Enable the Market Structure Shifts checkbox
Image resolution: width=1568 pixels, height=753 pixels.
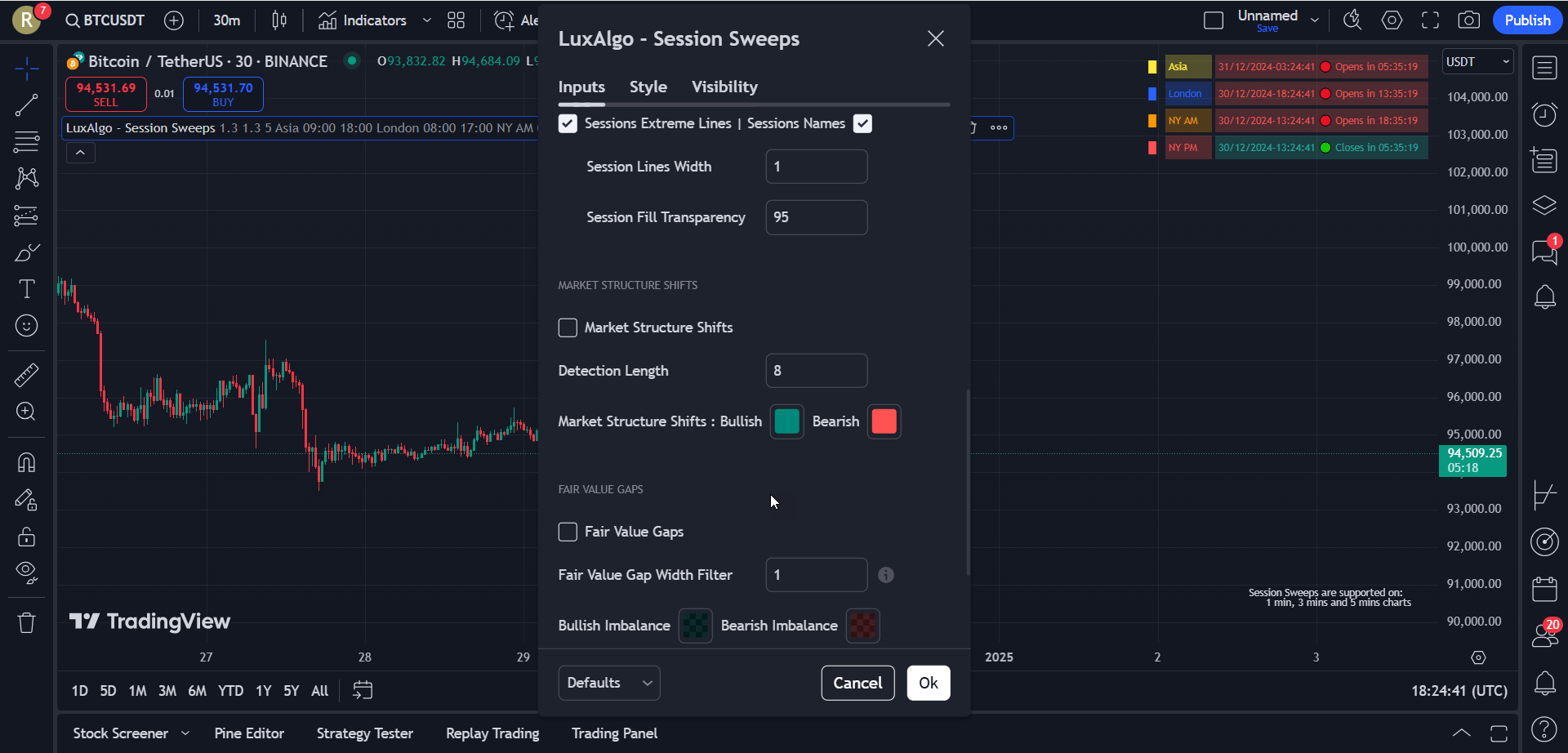[x=568, y=327]
